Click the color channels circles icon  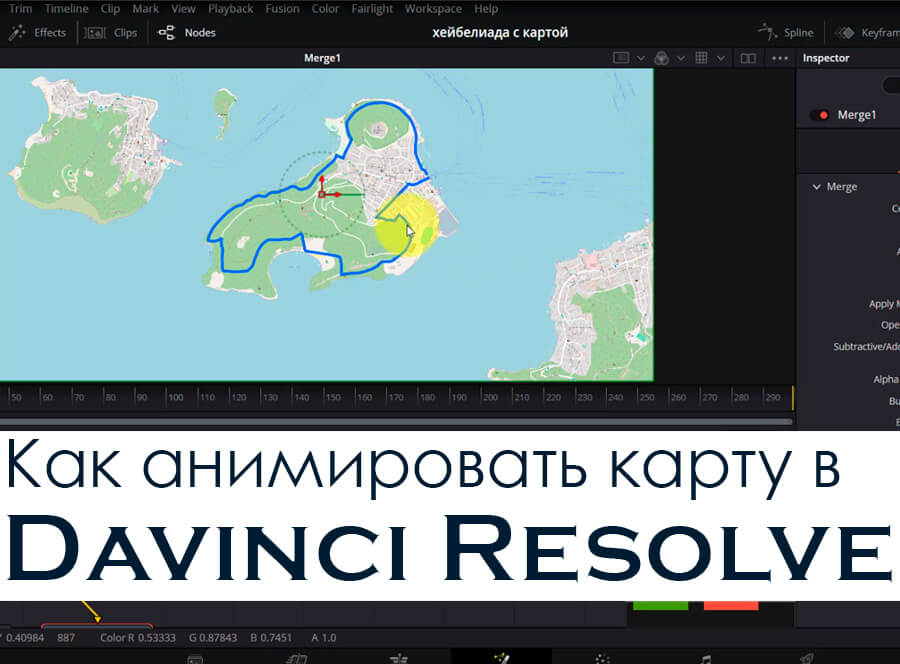pyautogui.click(x=662, y=58)
